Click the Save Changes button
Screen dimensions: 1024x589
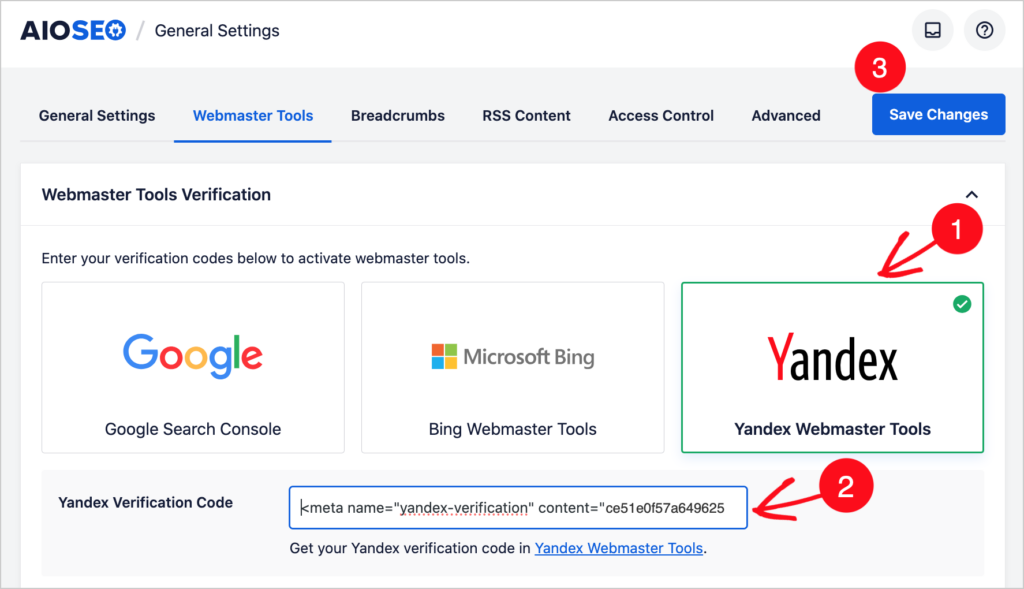click(938, 114)
